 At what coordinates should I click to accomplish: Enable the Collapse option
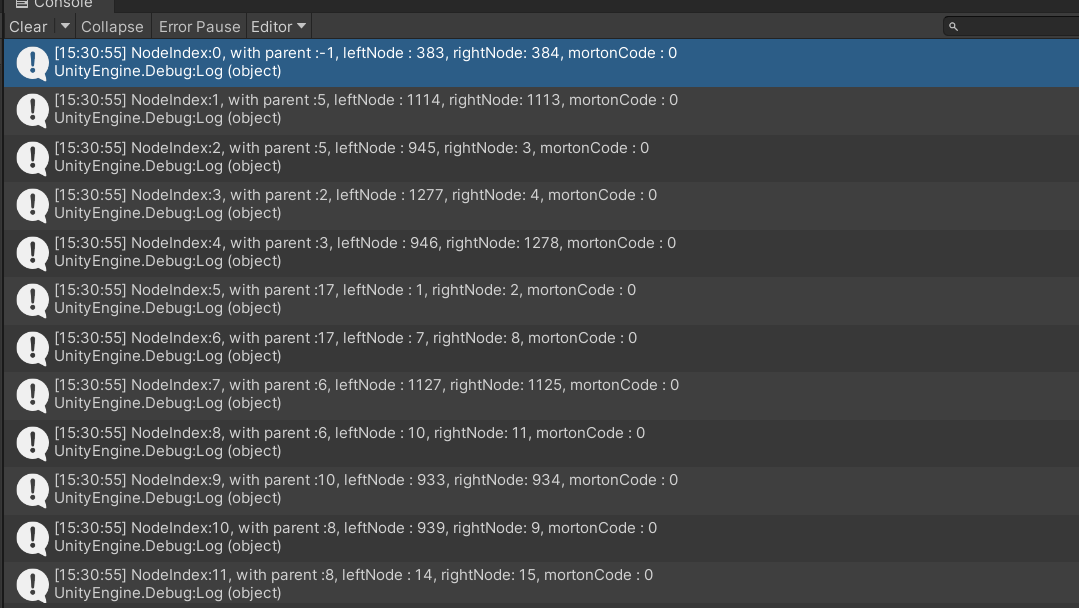(x=112, y=26)
